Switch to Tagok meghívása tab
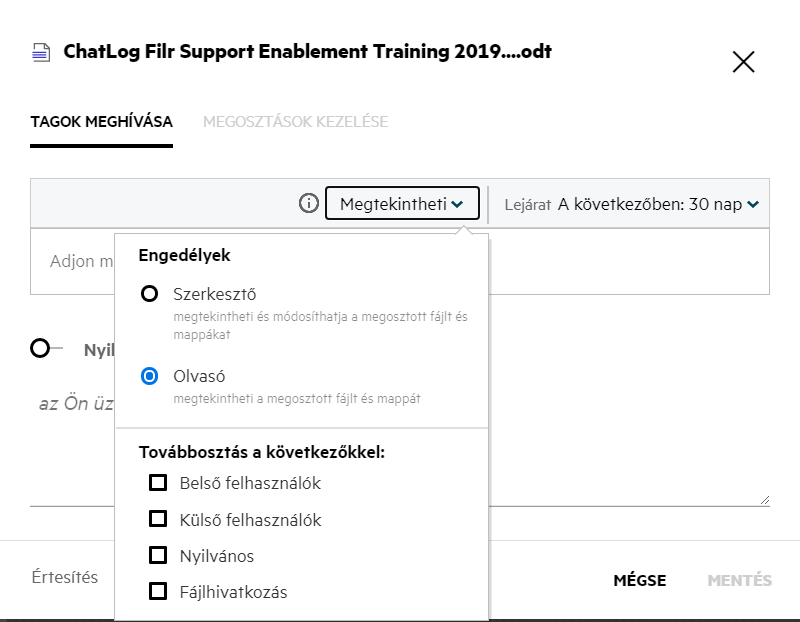800x622 pixels. coord(101,122)
